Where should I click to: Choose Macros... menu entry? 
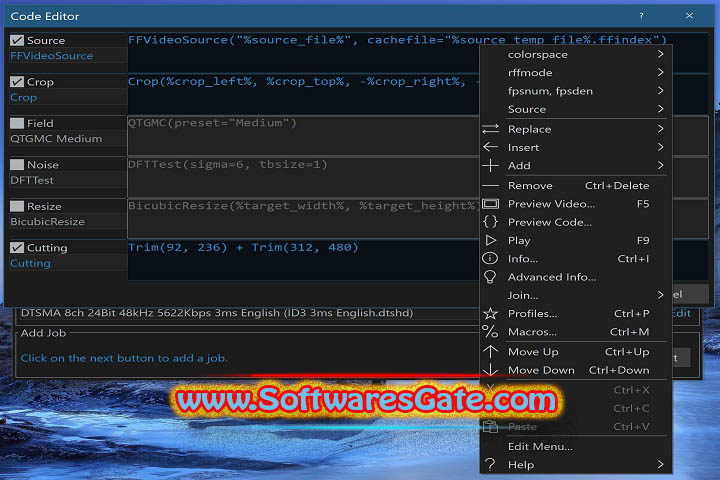click(x=576, y=332)
